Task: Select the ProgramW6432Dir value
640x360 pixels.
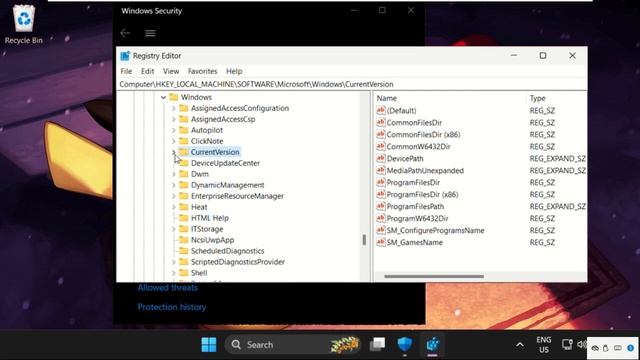Action: (x=417, y=218)
